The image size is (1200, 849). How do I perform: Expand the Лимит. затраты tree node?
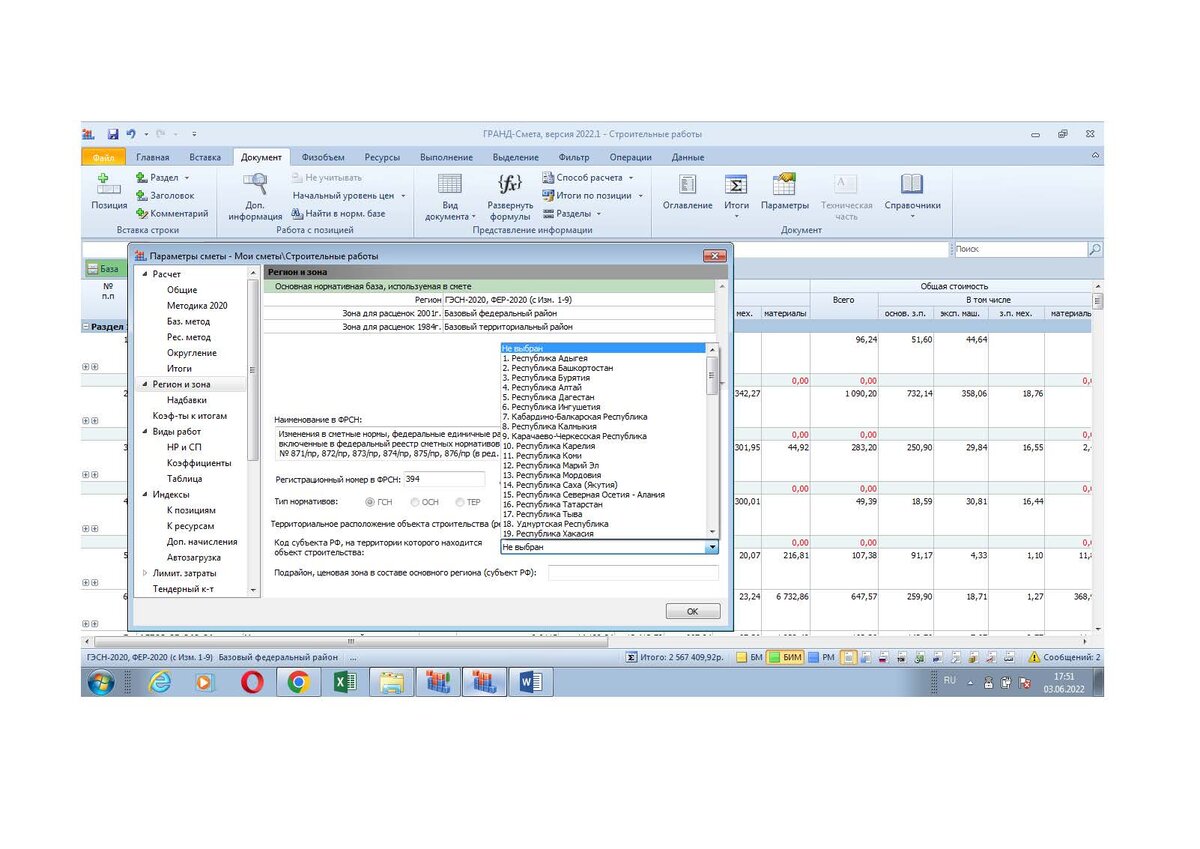pyautogui.click(x=144, y=574)
